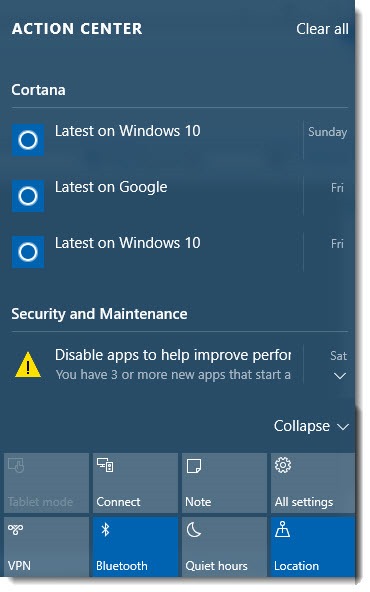370x592 pixels.
Task: Click the yellow warning triangle icon
Action: tap(28, 365)
